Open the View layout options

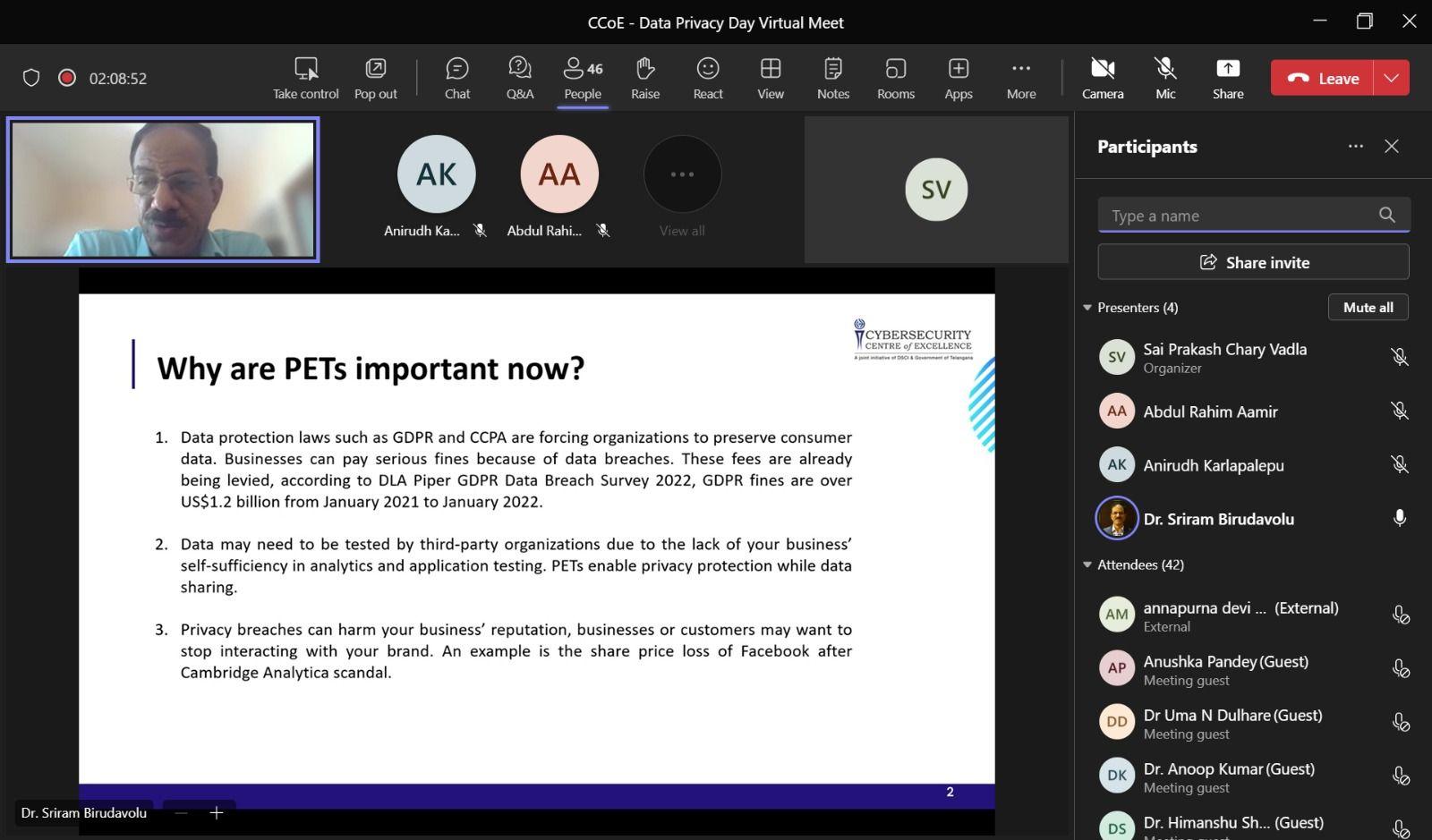(771, 78)
